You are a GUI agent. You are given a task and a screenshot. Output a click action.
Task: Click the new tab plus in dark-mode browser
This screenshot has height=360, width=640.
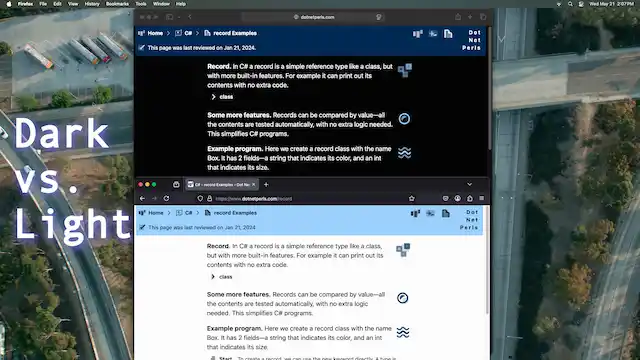point(470,17)
